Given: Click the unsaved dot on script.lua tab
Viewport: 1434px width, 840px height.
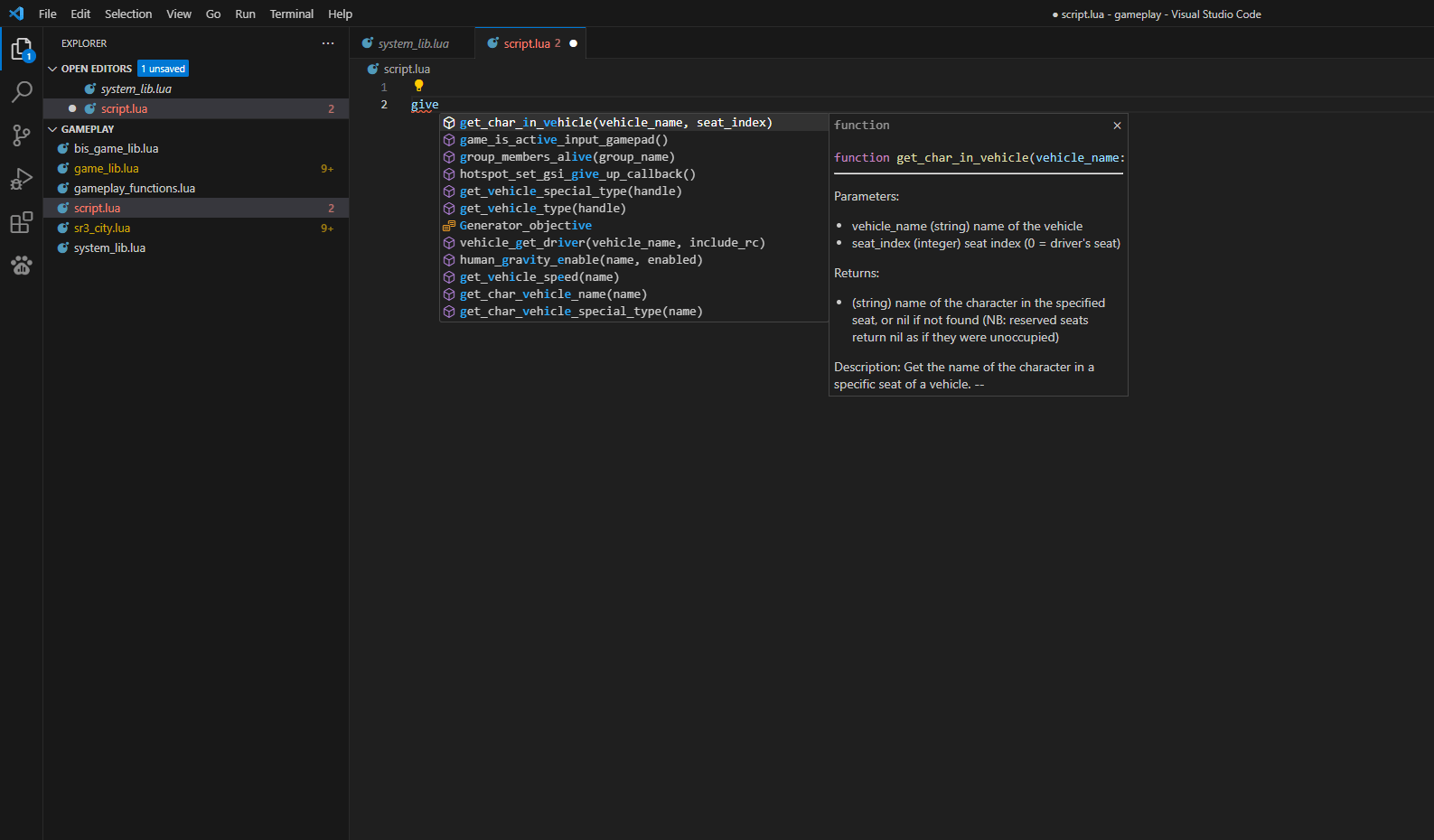Looking at the screenshot, I should (573, 43).
